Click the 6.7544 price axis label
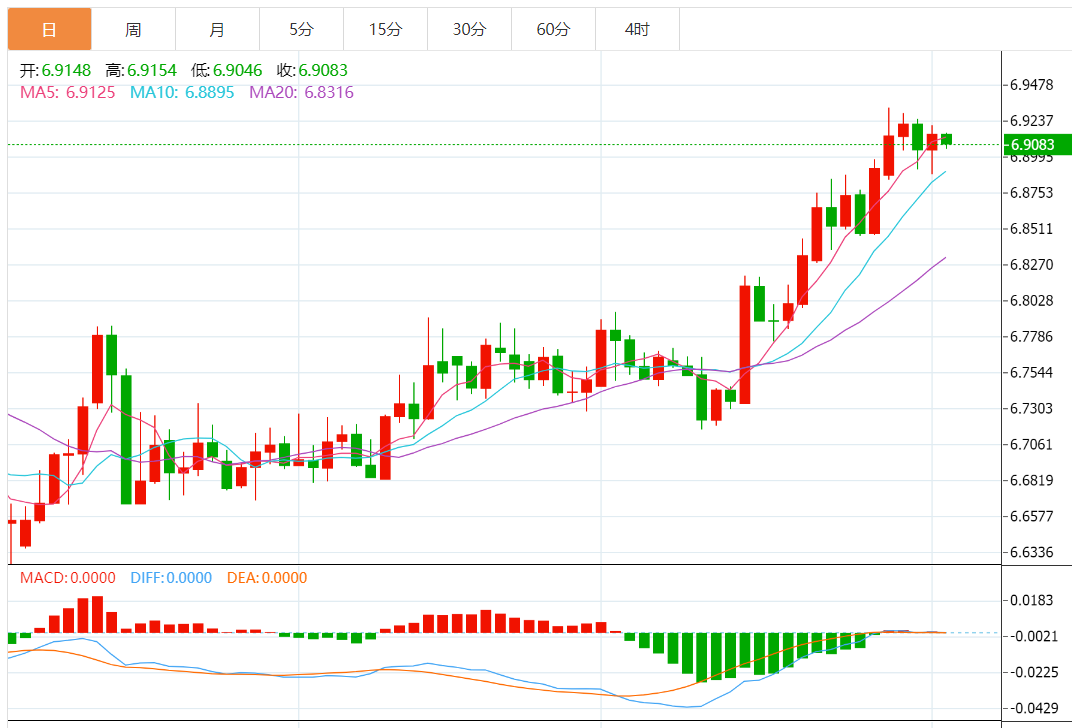Image resolution: width=1072 pixels, height=728 pixels. (x=1032, y=373)
